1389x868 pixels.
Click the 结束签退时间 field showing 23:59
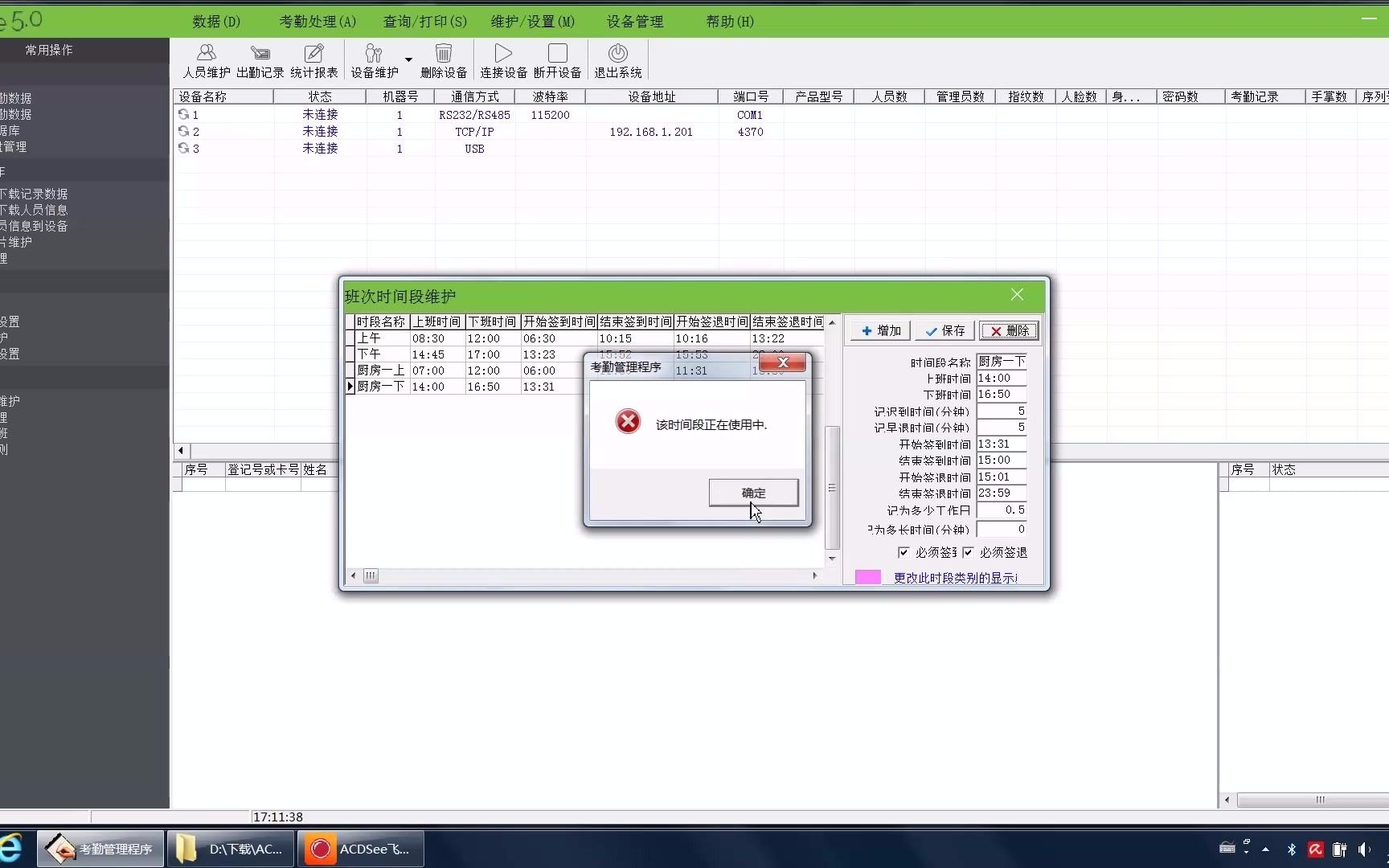click(x=1002, y=493)
